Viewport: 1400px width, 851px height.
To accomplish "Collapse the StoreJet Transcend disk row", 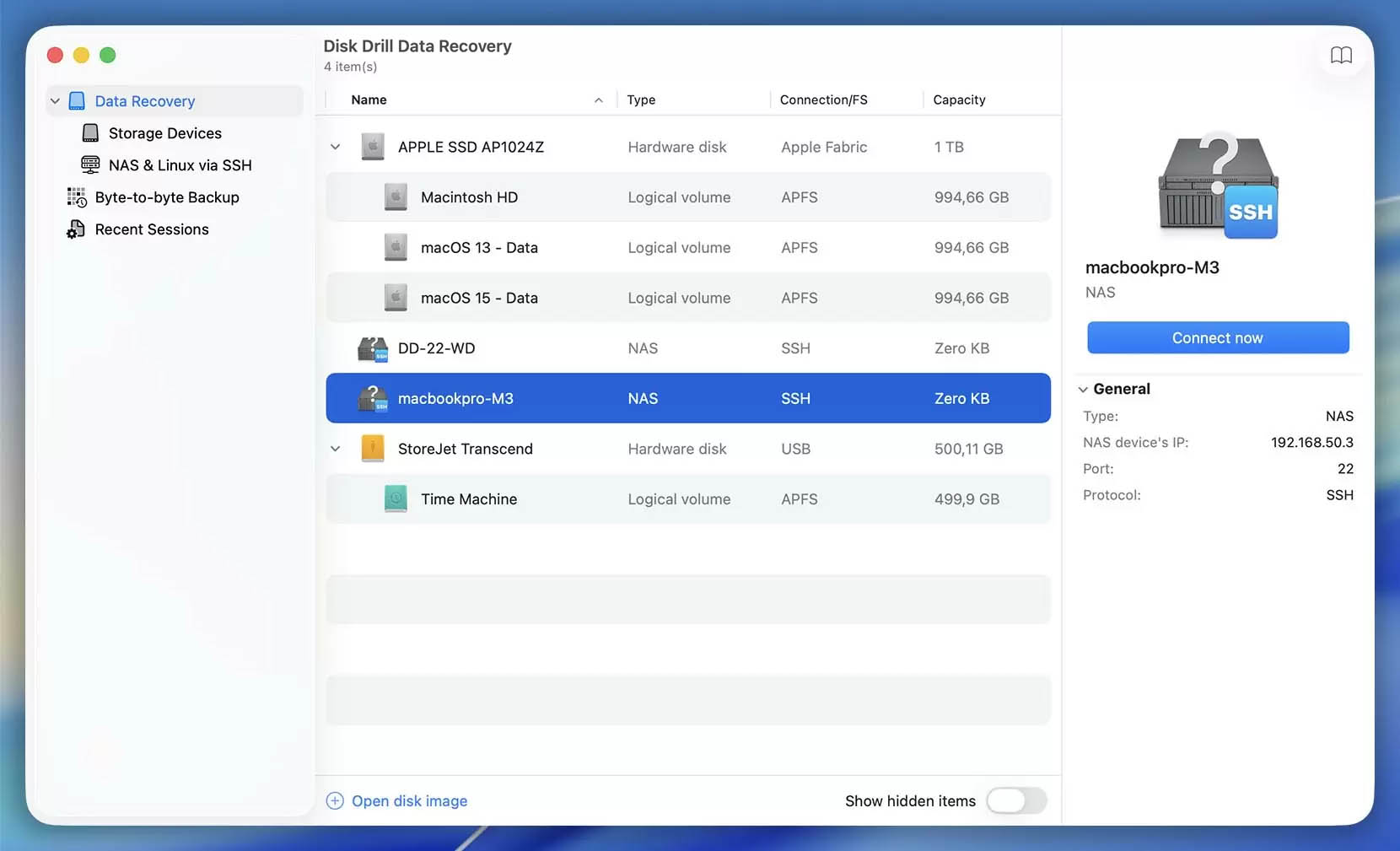I will pos(336,449).
